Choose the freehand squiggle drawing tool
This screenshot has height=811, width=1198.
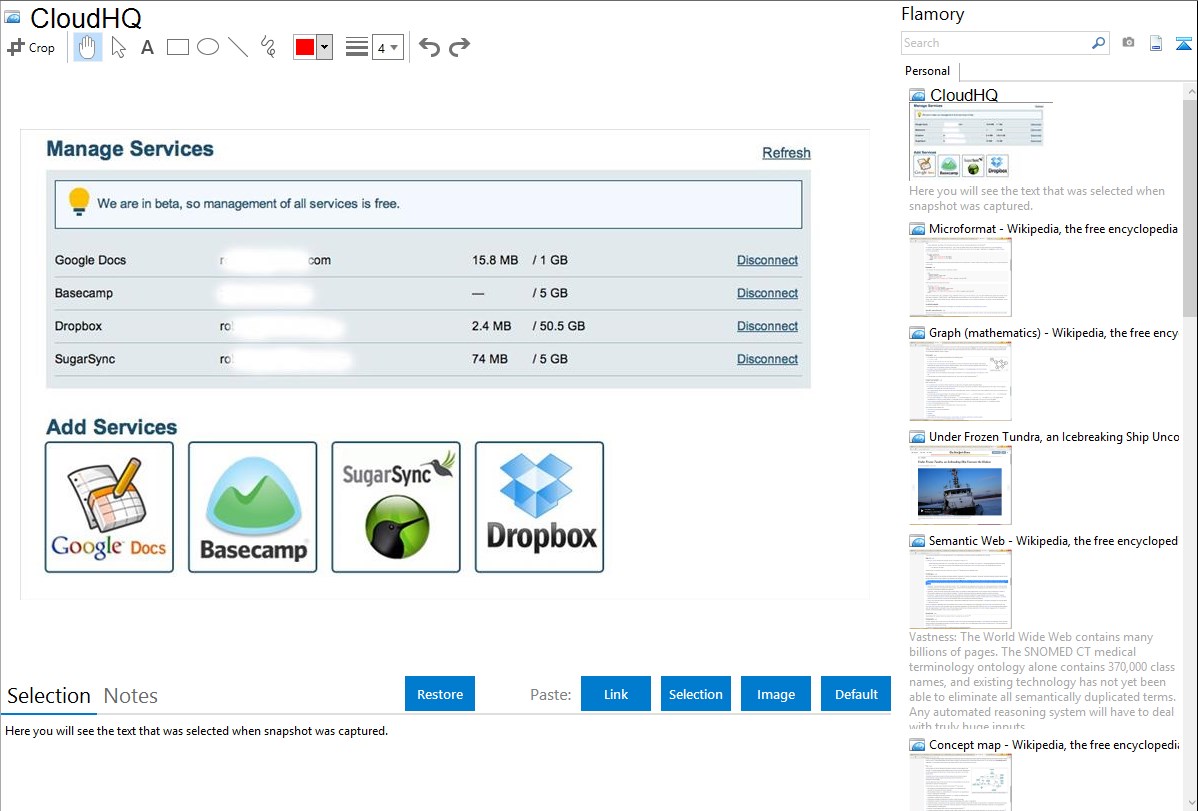point(268,47)
